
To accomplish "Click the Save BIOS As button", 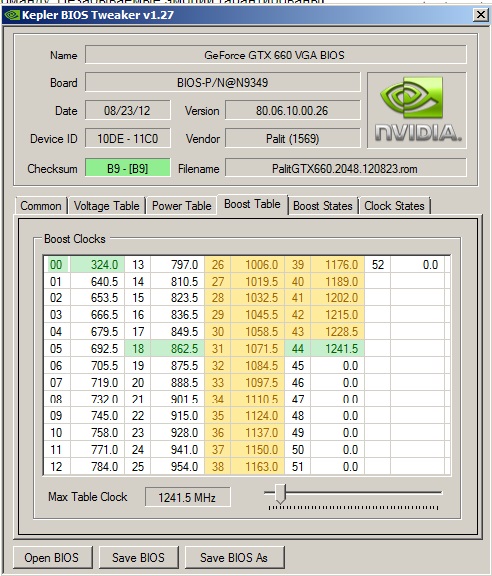I will point(234,558).
